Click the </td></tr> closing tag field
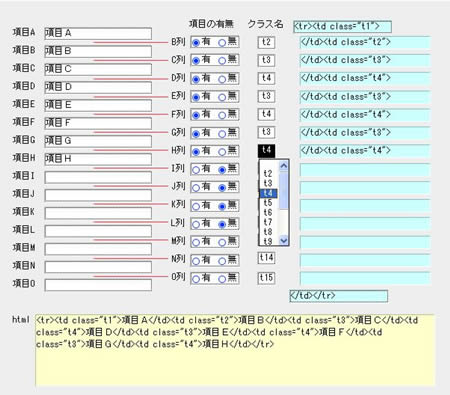 [x=339, y=296]
